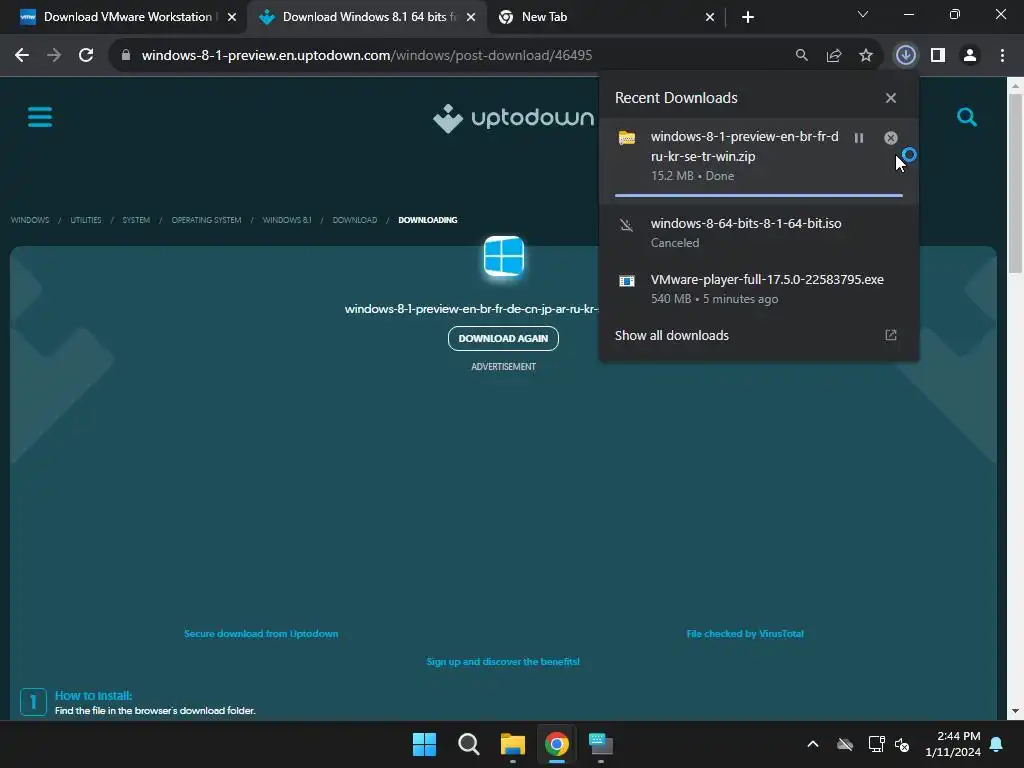Click the muted volume tray icon
This screenshot has height=768, width=1024.
coord(902,744)
